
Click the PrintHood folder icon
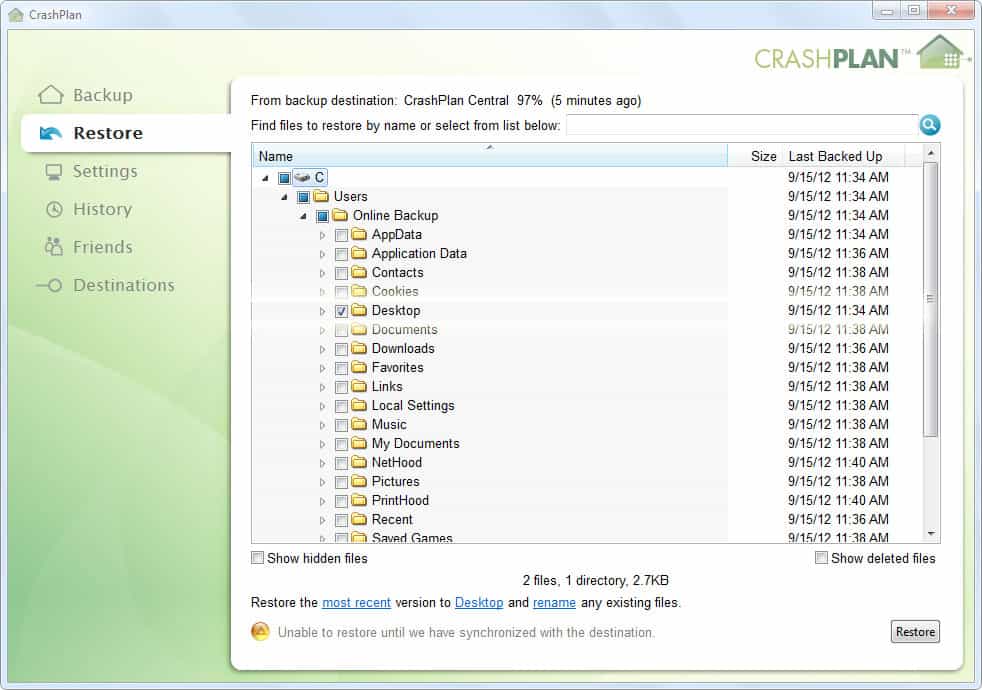tap(359, 500)
